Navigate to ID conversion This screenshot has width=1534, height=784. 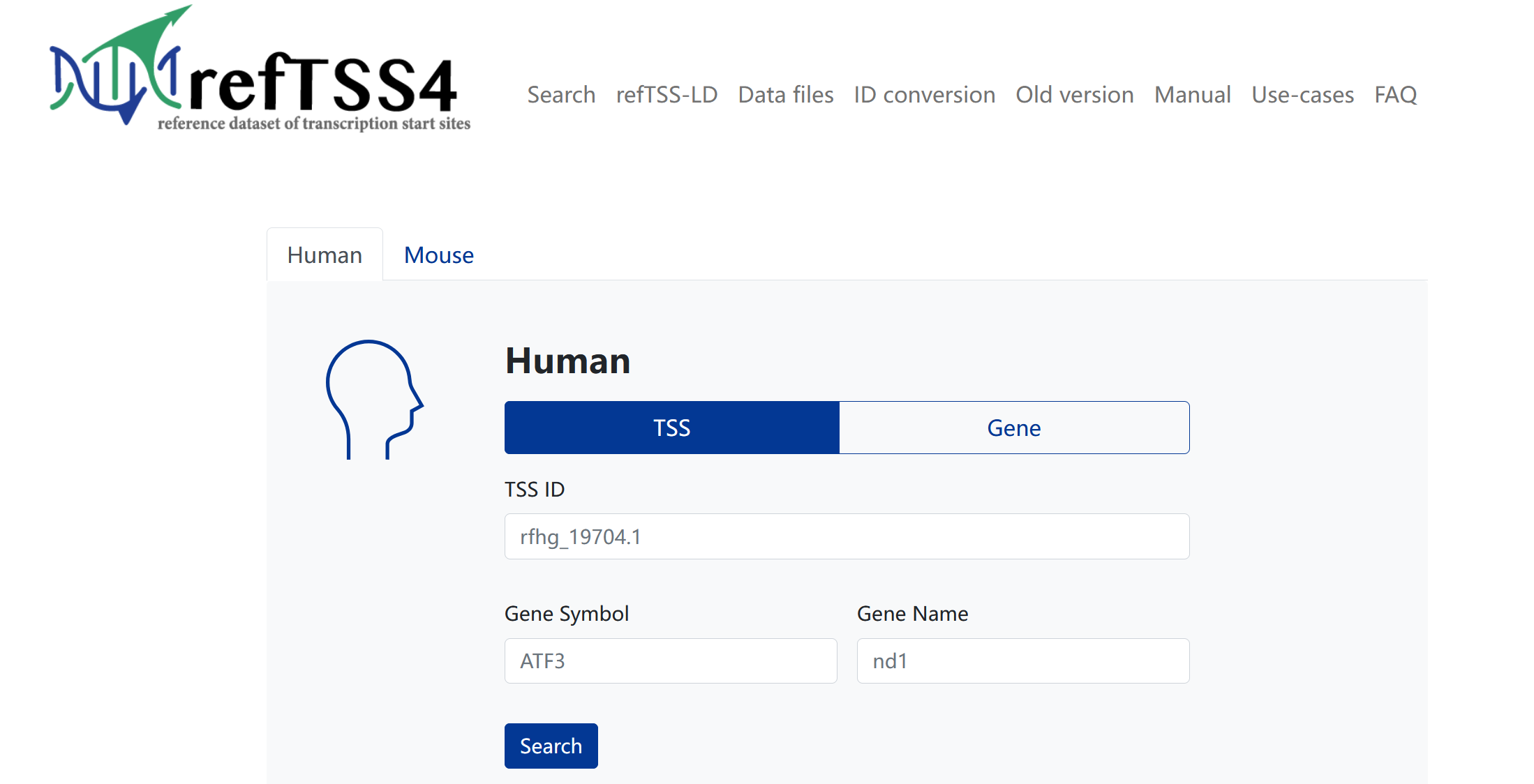pyautogui.click(x=924, y=95)
